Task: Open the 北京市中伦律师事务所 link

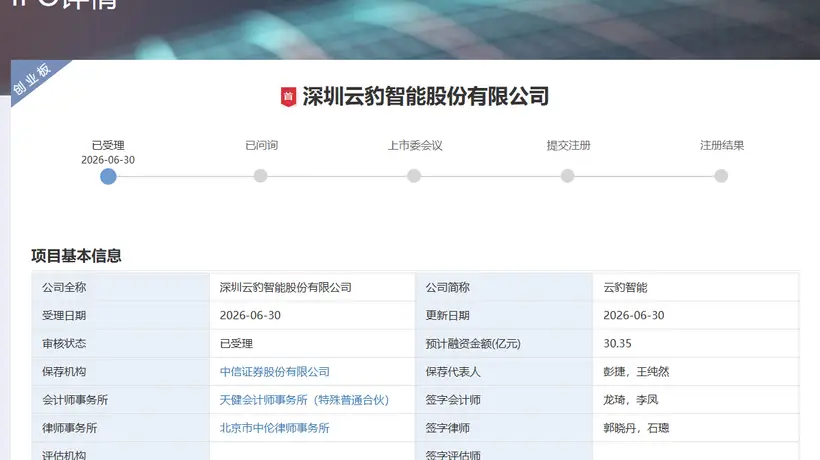Action: click(275, 428)
